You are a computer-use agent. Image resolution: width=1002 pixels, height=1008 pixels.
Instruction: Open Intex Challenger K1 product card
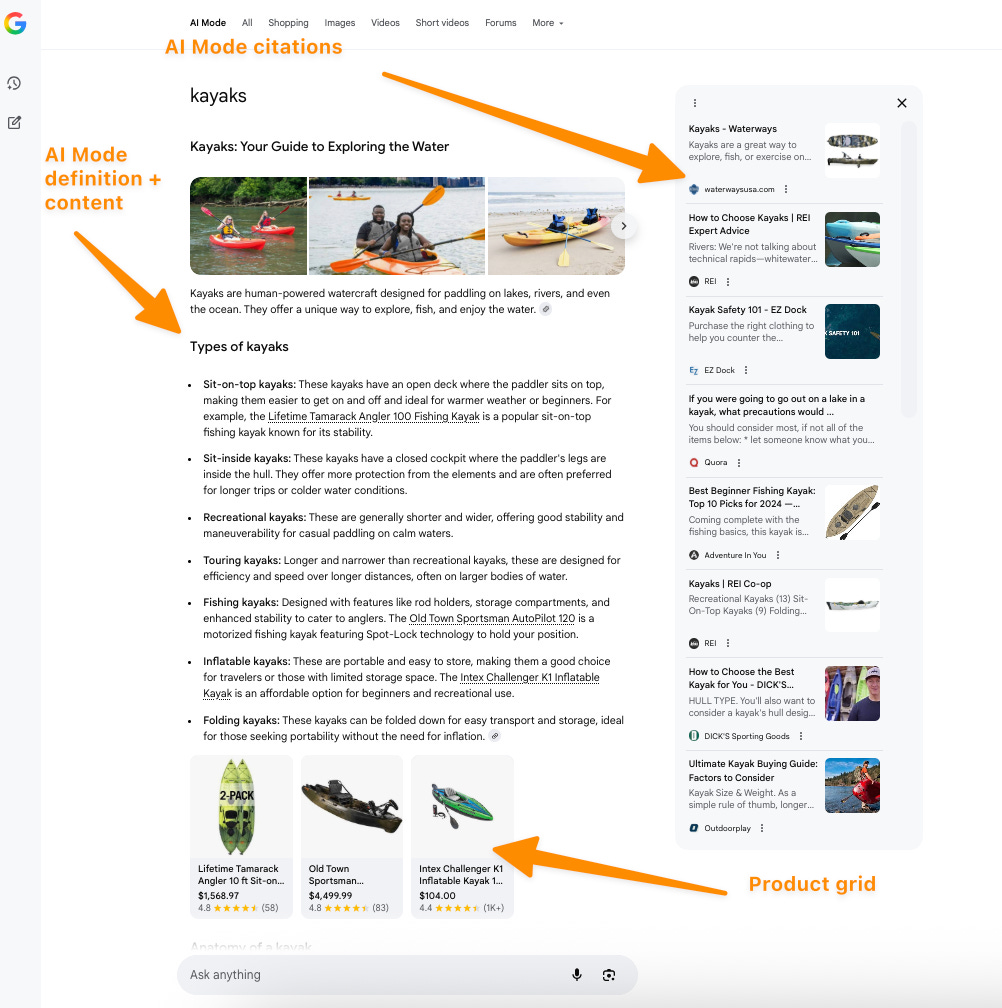[x=462, y=836]
